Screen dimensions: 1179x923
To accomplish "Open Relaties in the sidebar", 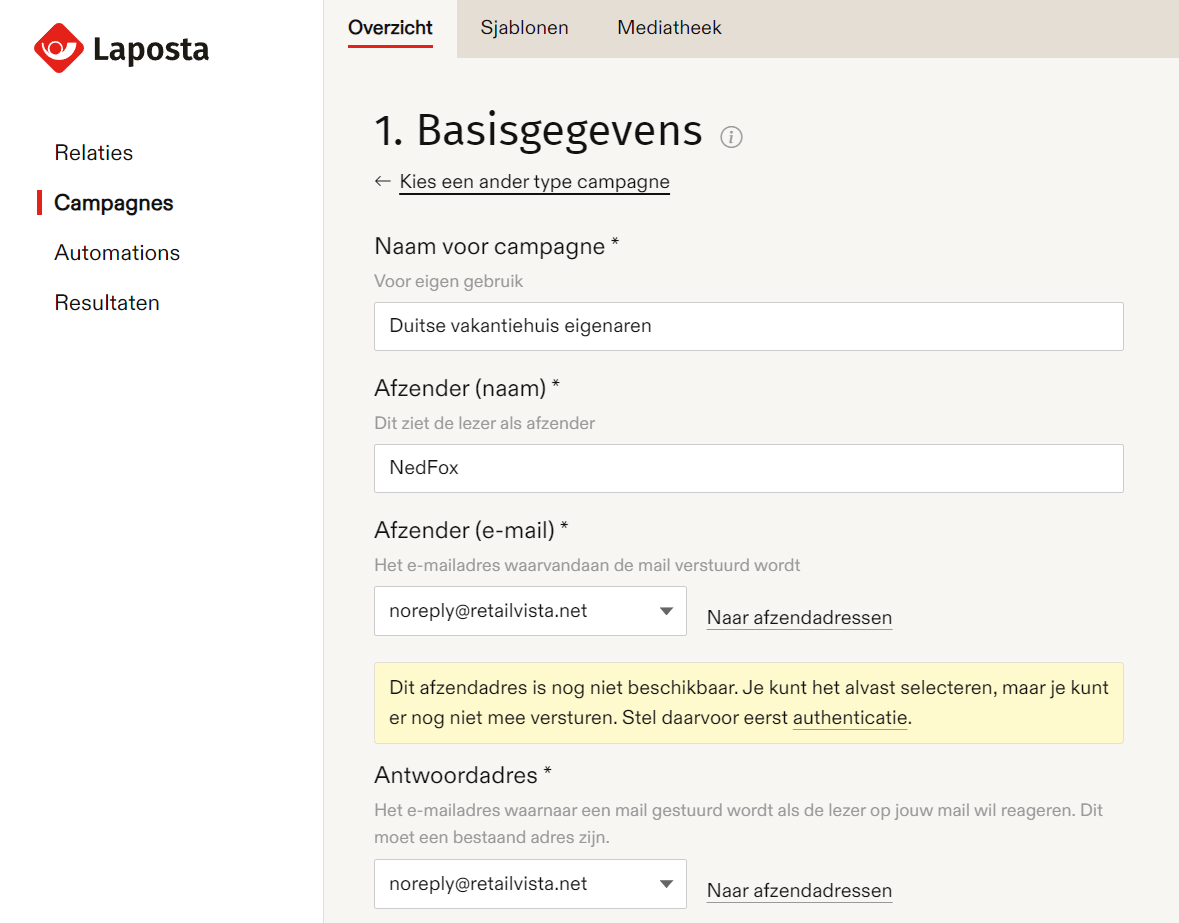I will (93, 152).
